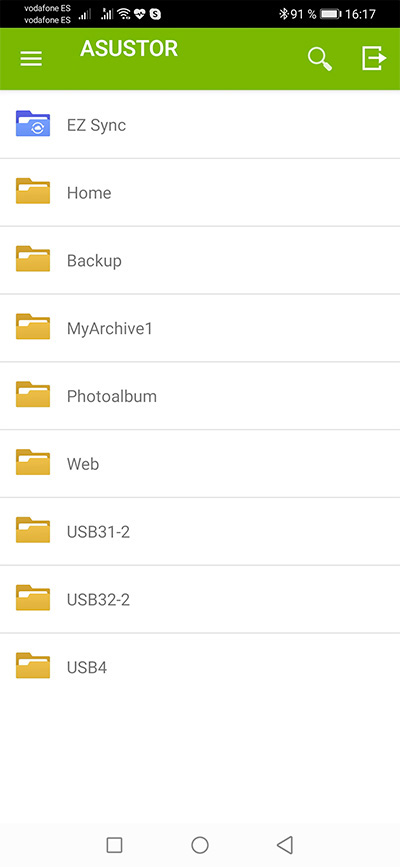Tap the MyArchive1 folder icon

(33, 327)
